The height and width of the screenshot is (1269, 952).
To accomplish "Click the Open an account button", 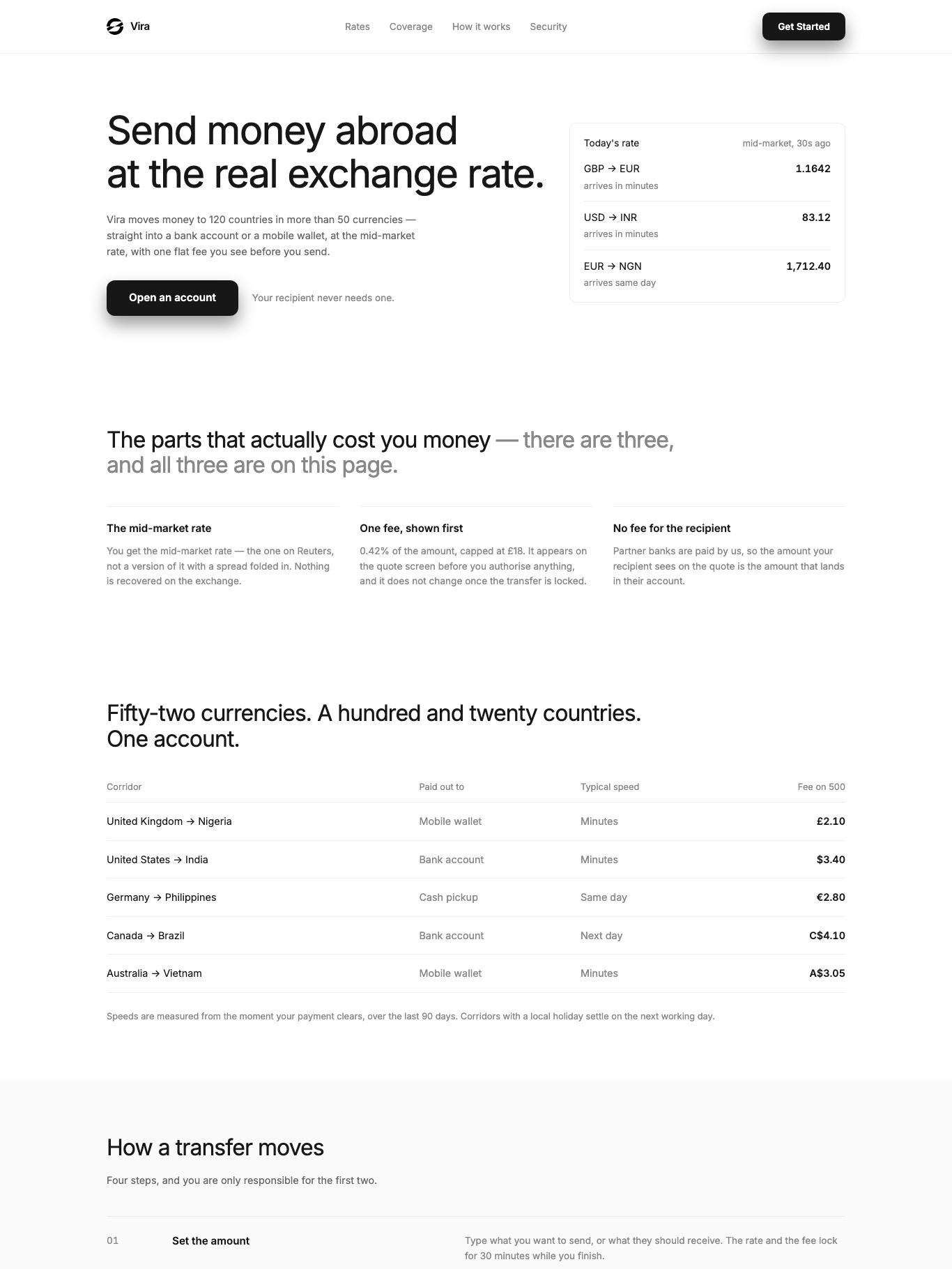I will coord(172,298).
